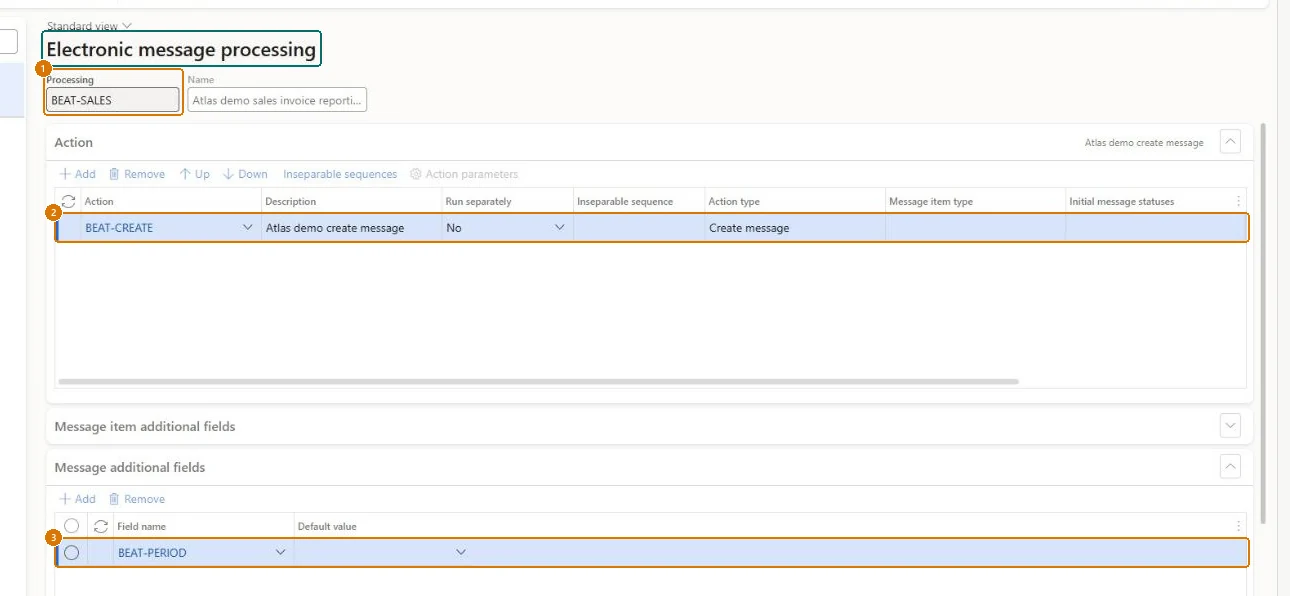Image resolution: width=1290 pixels, height=596 pixels.
Task: Remove the selected action
Action: [x=137, y=174]
